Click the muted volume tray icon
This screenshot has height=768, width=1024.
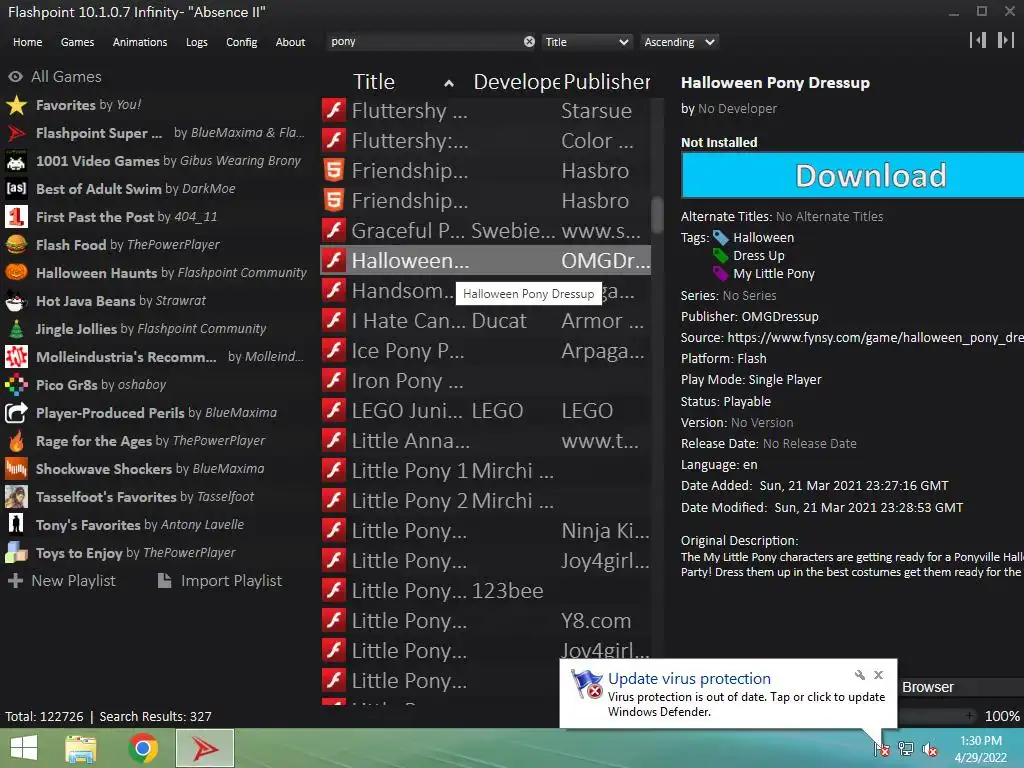tap(930, 750)
